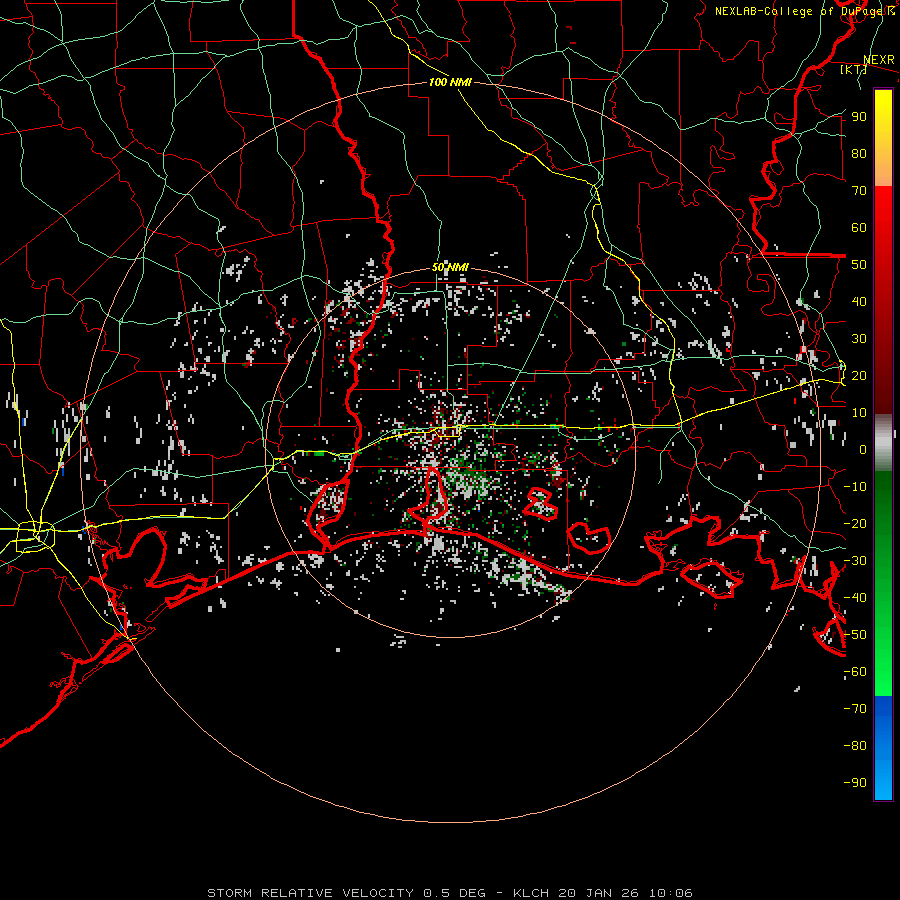Screen dimensions: 900x900
Task: Click the -90 tick label on velocity scale
Action: point(855,783)
